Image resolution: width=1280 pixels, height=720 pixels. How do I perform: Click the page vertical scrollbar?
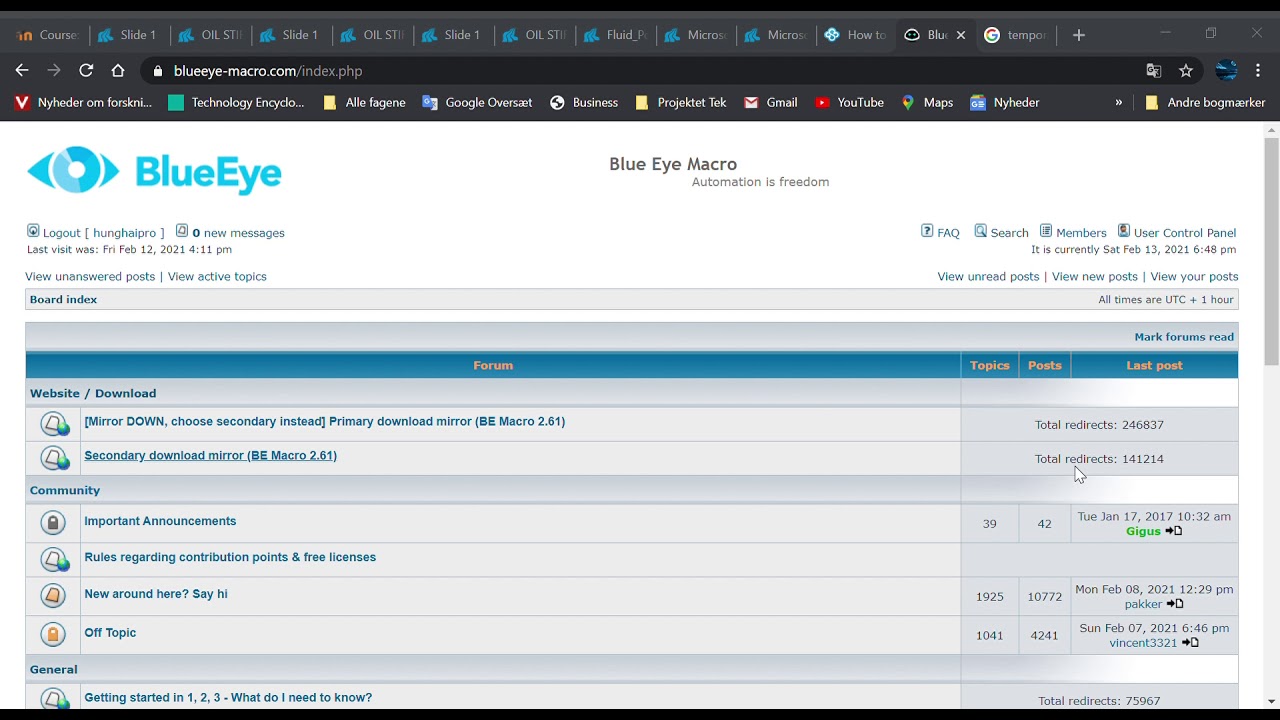pos(1272,250)
